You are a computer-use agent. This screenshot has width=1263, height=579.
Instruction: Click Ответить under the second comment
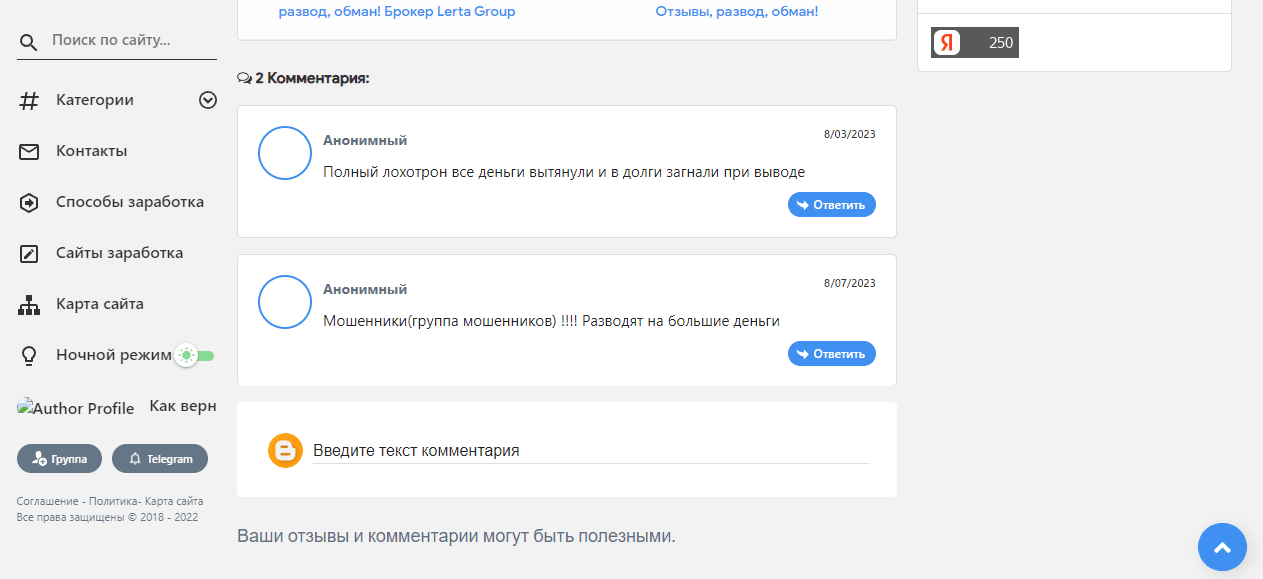coord(831,353)
